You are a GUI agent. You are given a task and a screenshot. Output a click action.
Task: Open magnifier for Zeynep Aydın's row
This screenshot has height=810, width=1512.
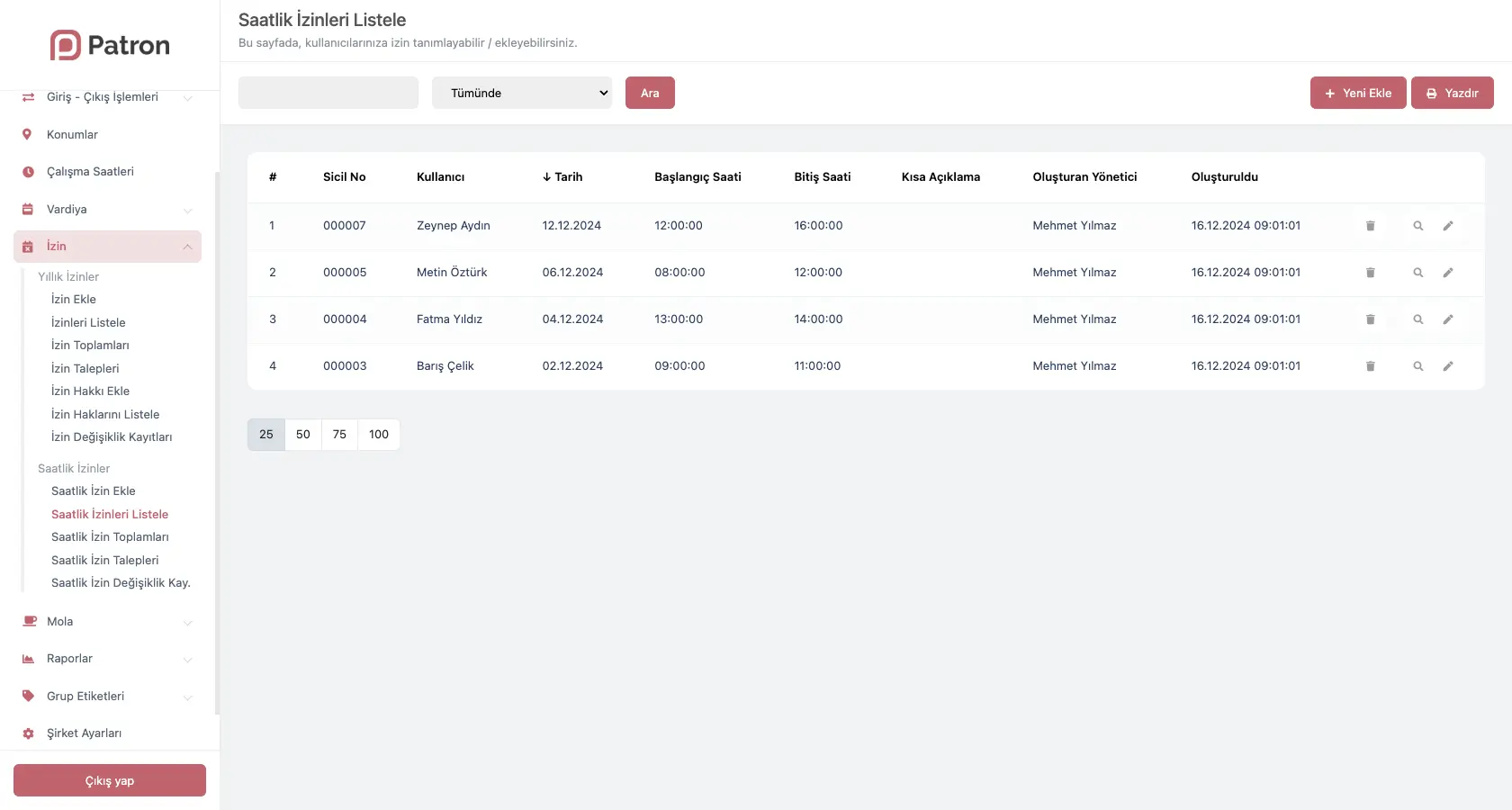1417,226
